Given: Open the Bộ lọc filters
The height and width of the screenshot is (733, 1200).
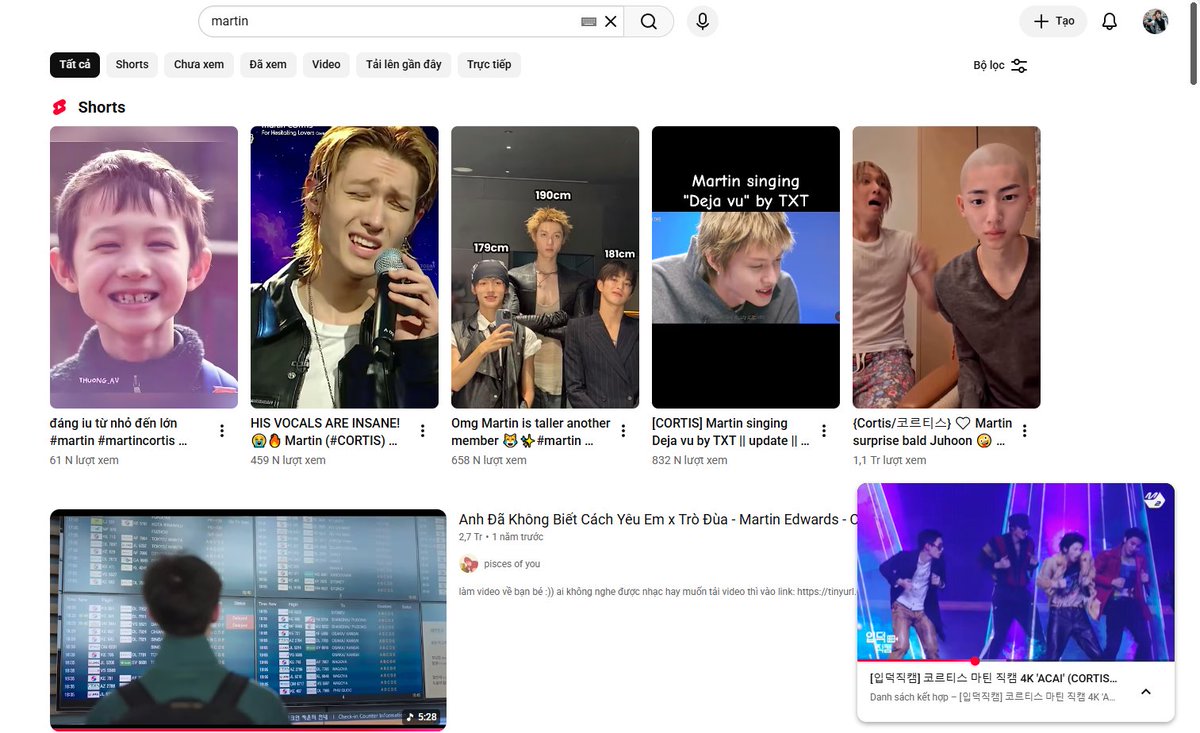Looking at the screenshot, I should [1000, 65].
